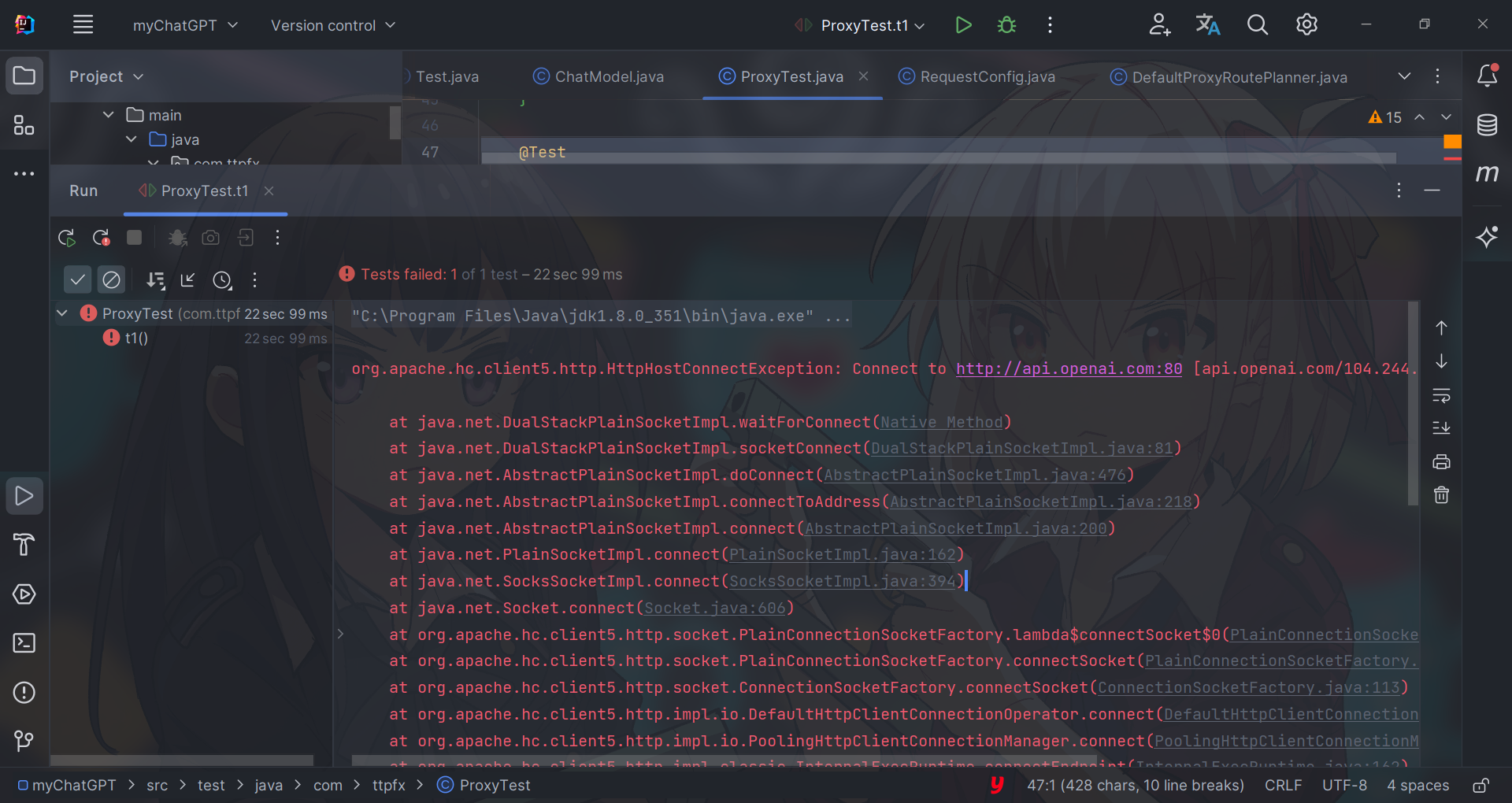This screenshot has height=803, width=1512.
Task: Toggle the Show Ignored tests filter
Action: (x=112, y=279)
